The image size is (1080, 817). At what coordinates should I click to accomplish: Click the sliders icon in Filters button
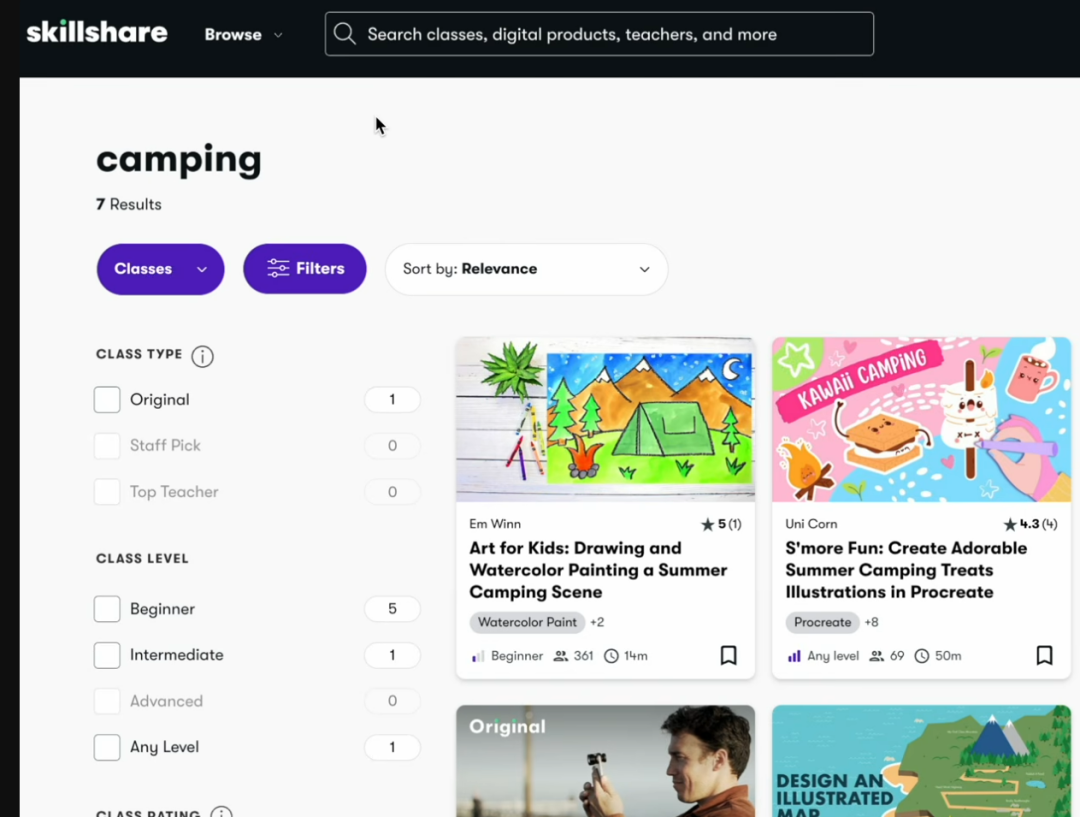point(278,268)
